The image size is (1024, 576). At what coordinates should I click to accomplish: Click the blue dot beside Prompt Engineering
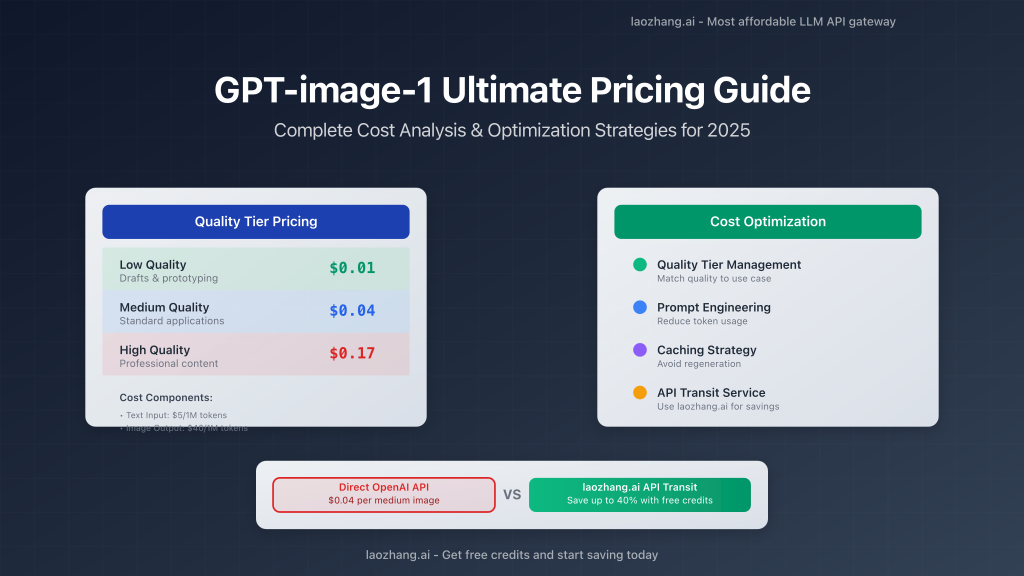click(x=640, y=307)
